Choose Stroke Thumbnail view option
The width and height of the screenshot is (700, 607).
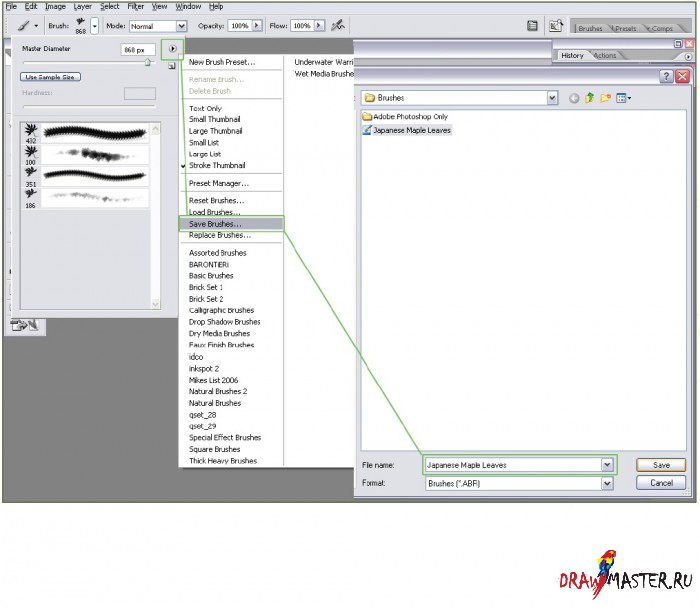click(217, 165)
